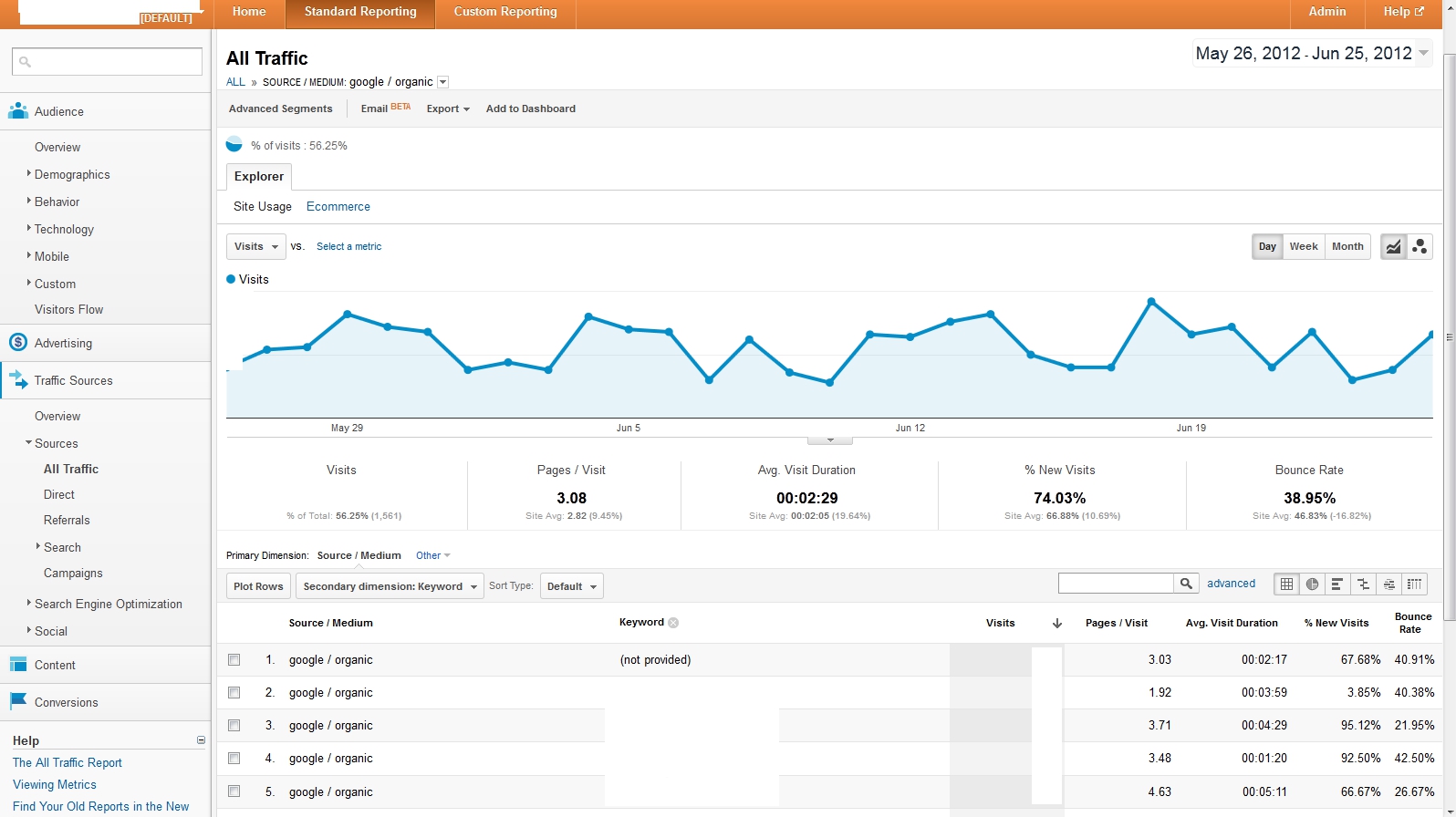Click the Jun 19 peak data point
1456x817 pixels.
1151,301
